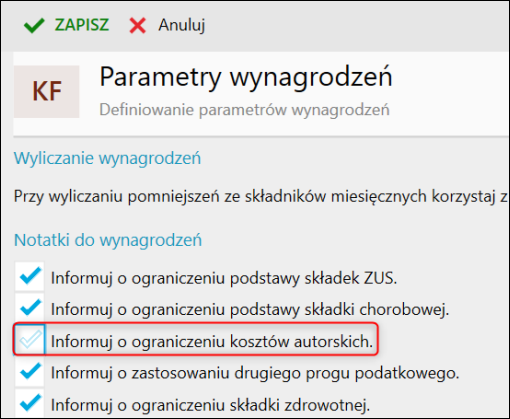This screenshot has width=510, height=419.
Task: Toggle checkbox for podstawy składek ZUS
Action: 30,276
